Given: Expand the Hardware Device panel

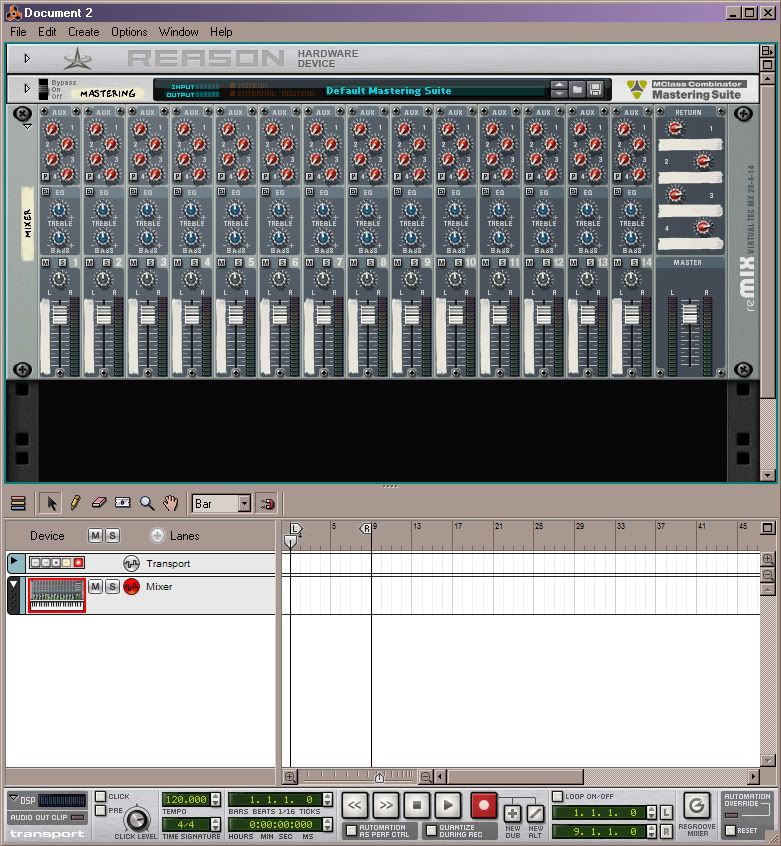Looking at the screenshot, I should point(27,58).
